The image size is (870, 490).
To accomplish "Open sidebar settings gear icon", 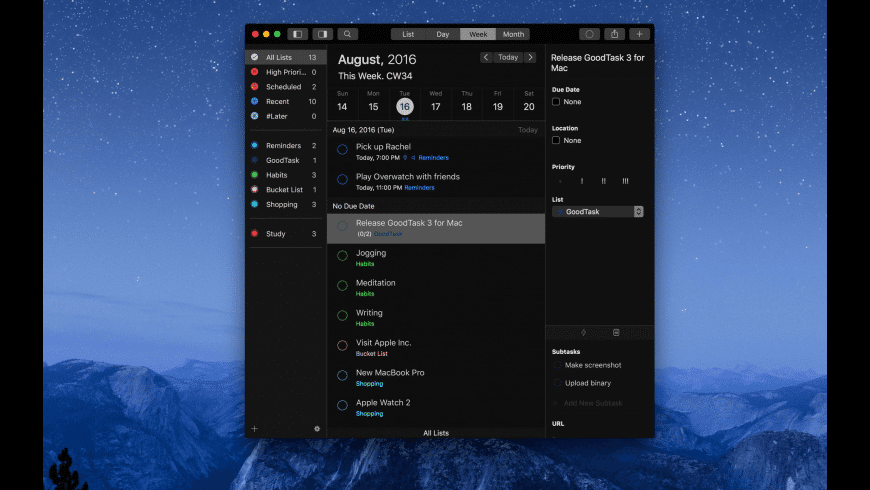I will click(317, 428).
